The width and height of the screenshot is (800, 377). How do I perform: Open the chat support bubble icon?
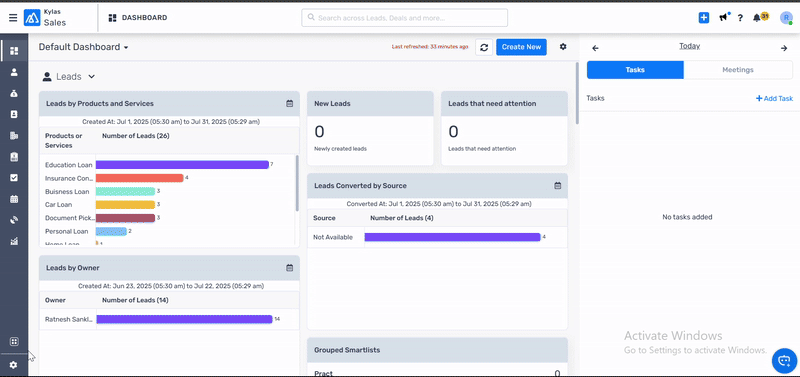(784, 361)
